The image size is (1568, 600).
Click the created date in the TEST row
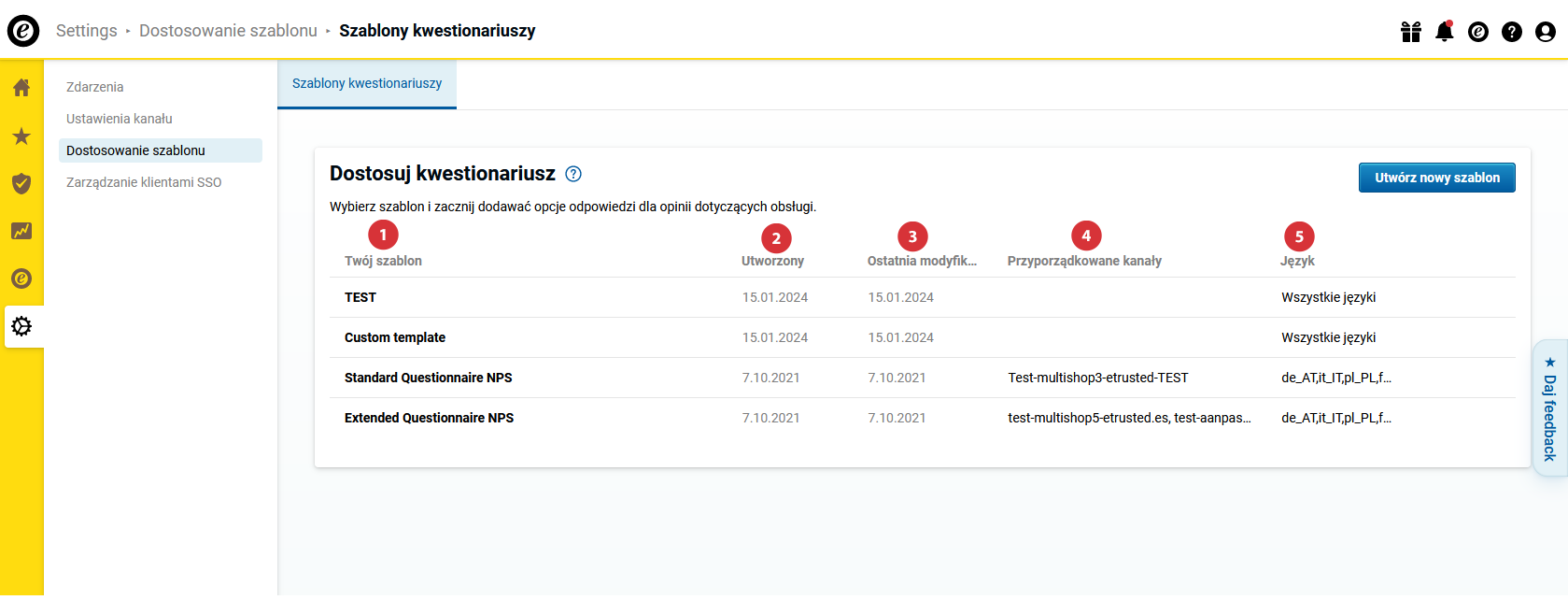775,297
